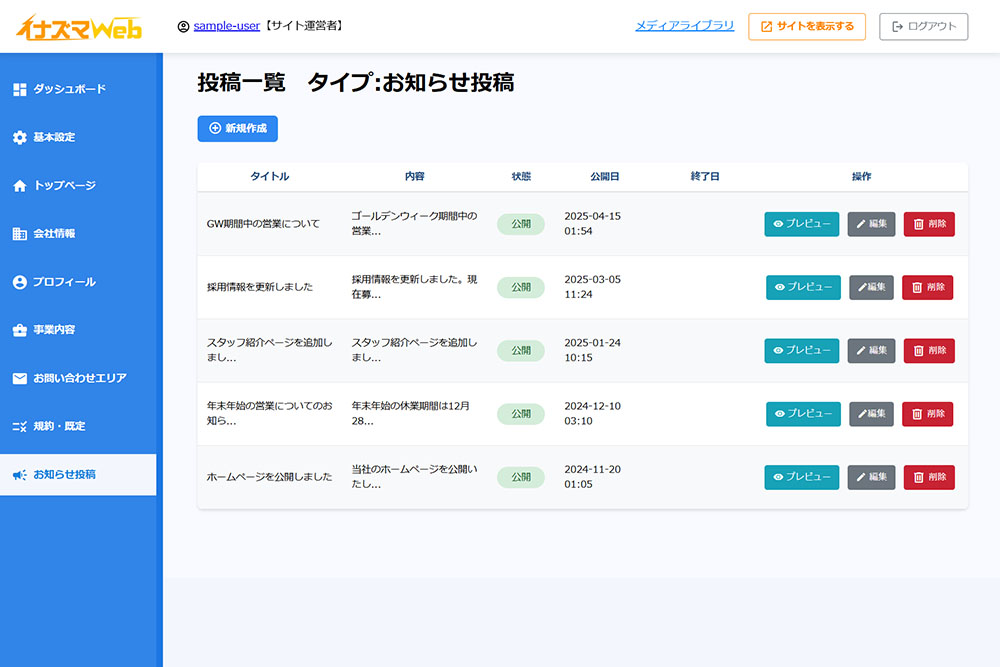Screen dimensions: 1000x667
Task: Preview the スタッフ紹介ページ post
Action: coord(802,350)
